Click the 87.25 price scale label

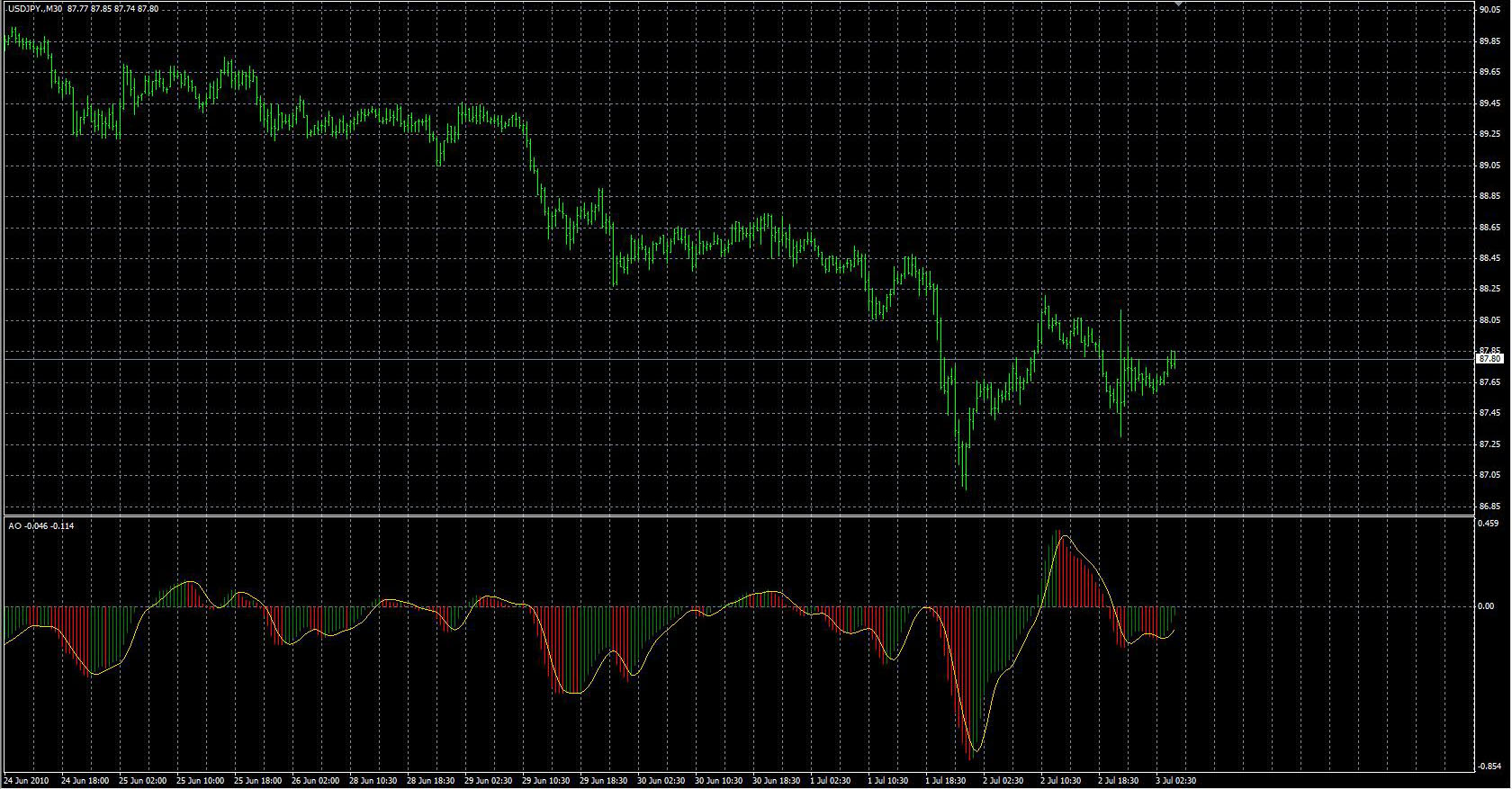click(1489, 444)
